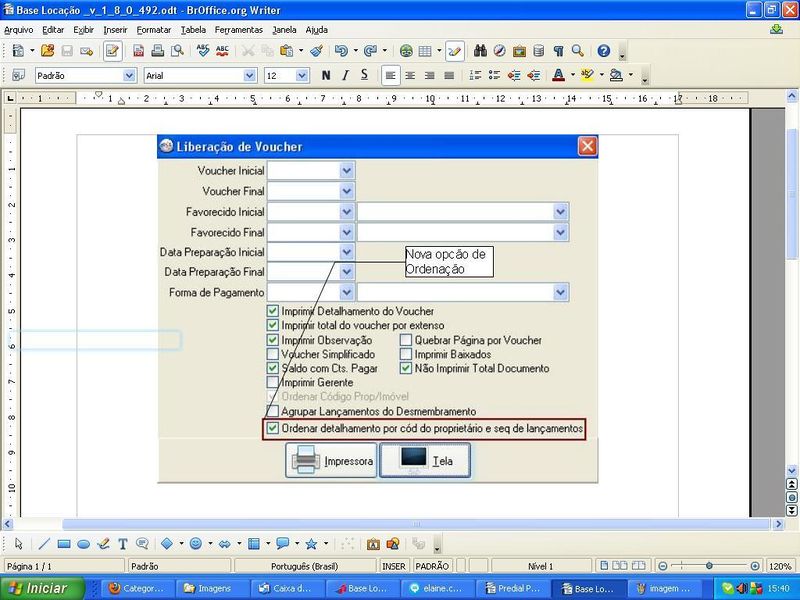Click the Navigator compass icon
This screenshot has height=600, width=800.
500,51
